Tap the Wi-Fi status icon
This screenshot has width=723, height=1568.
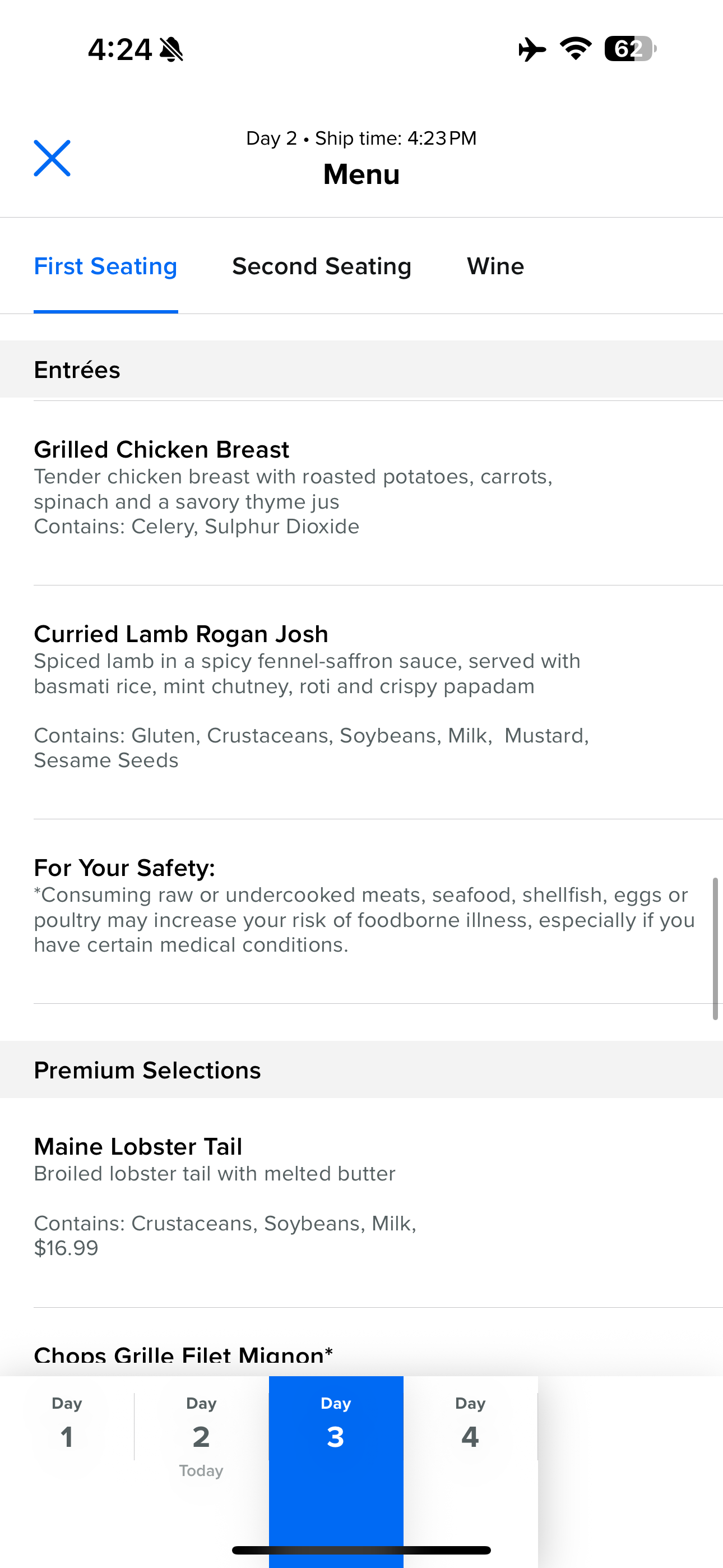click(x=576, y=49)
